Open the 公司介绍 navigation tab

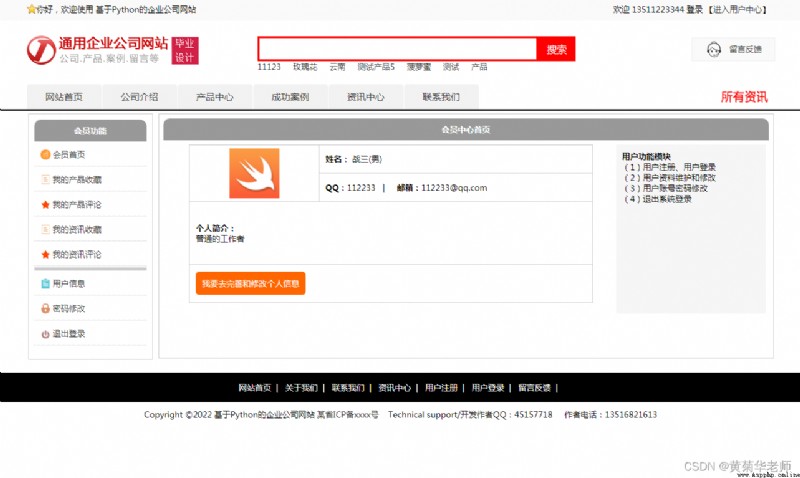pos(139,97)
